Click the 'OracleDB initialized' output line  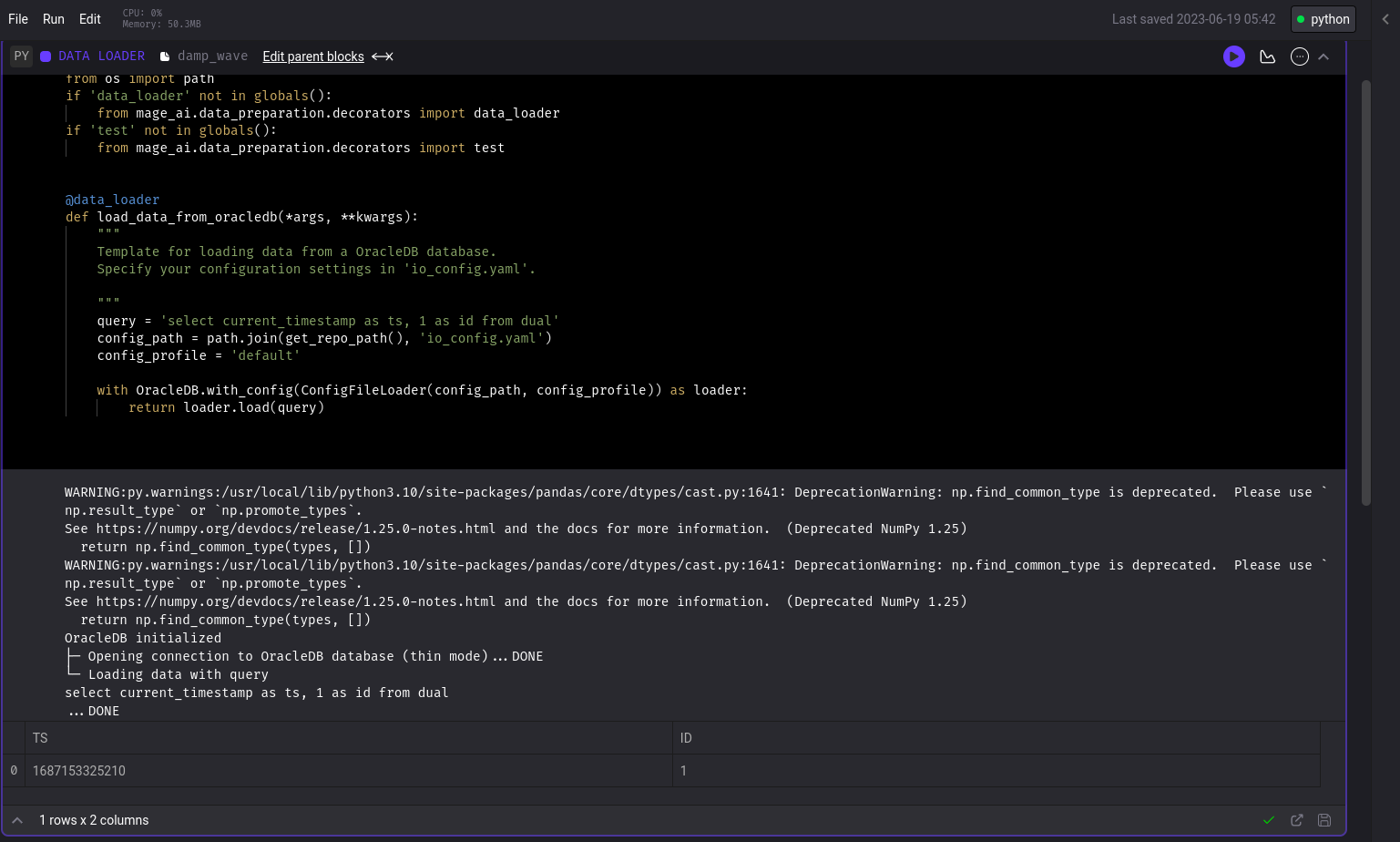coord(143,638)
